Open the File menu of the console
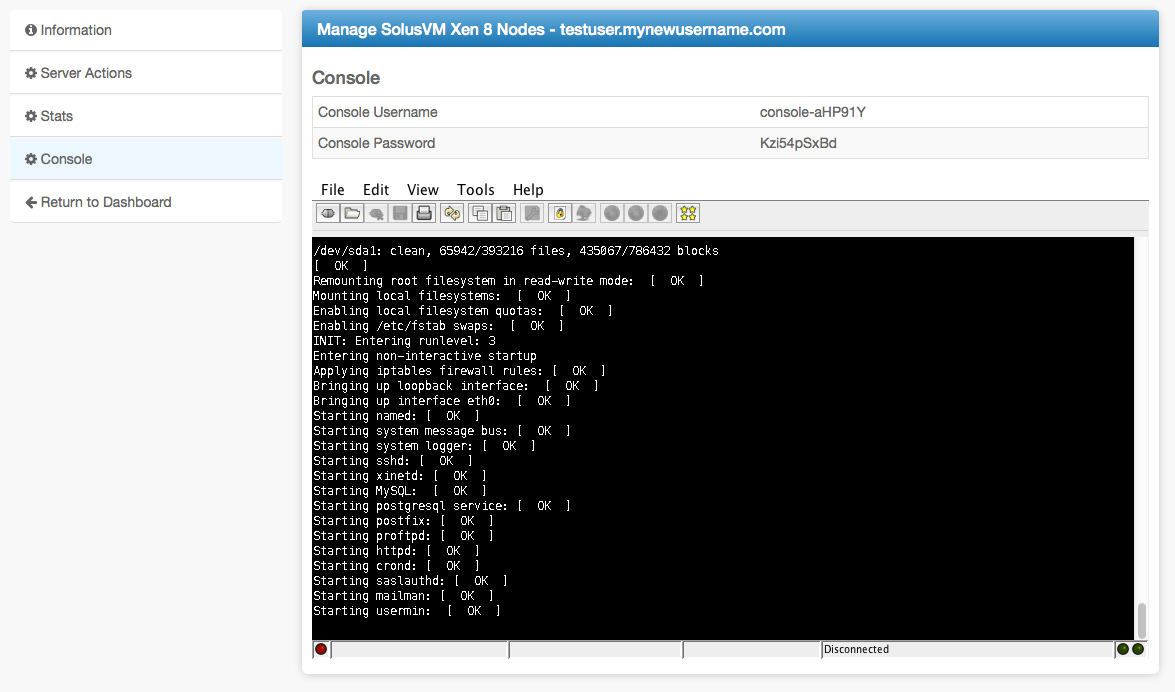Screen dimensions: 1175x692 [332, 190]
